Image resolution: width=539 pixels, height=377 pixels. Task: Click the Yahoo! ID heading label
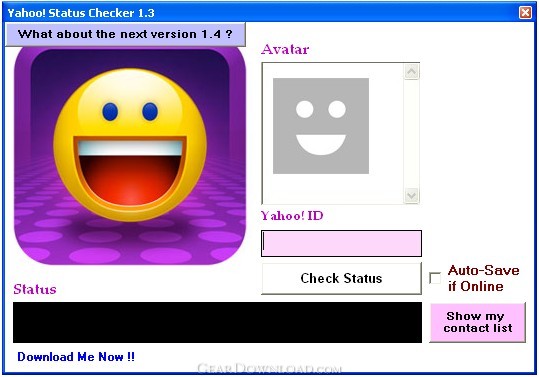click(x=292, y=216)
